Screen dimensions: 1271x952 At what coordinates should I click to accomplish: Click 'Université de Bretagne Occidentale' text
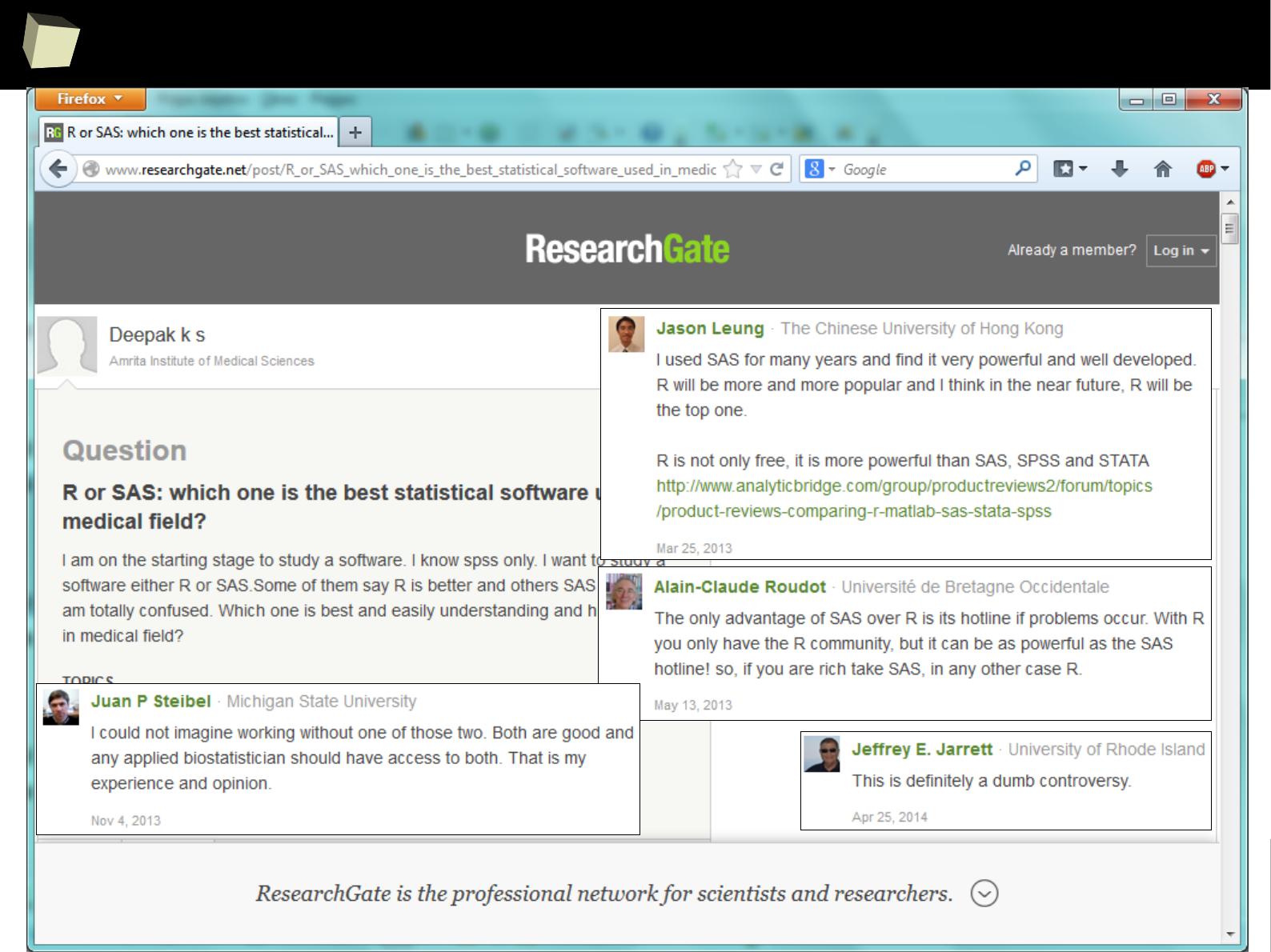pyautogui.click(x=975, y=587)
